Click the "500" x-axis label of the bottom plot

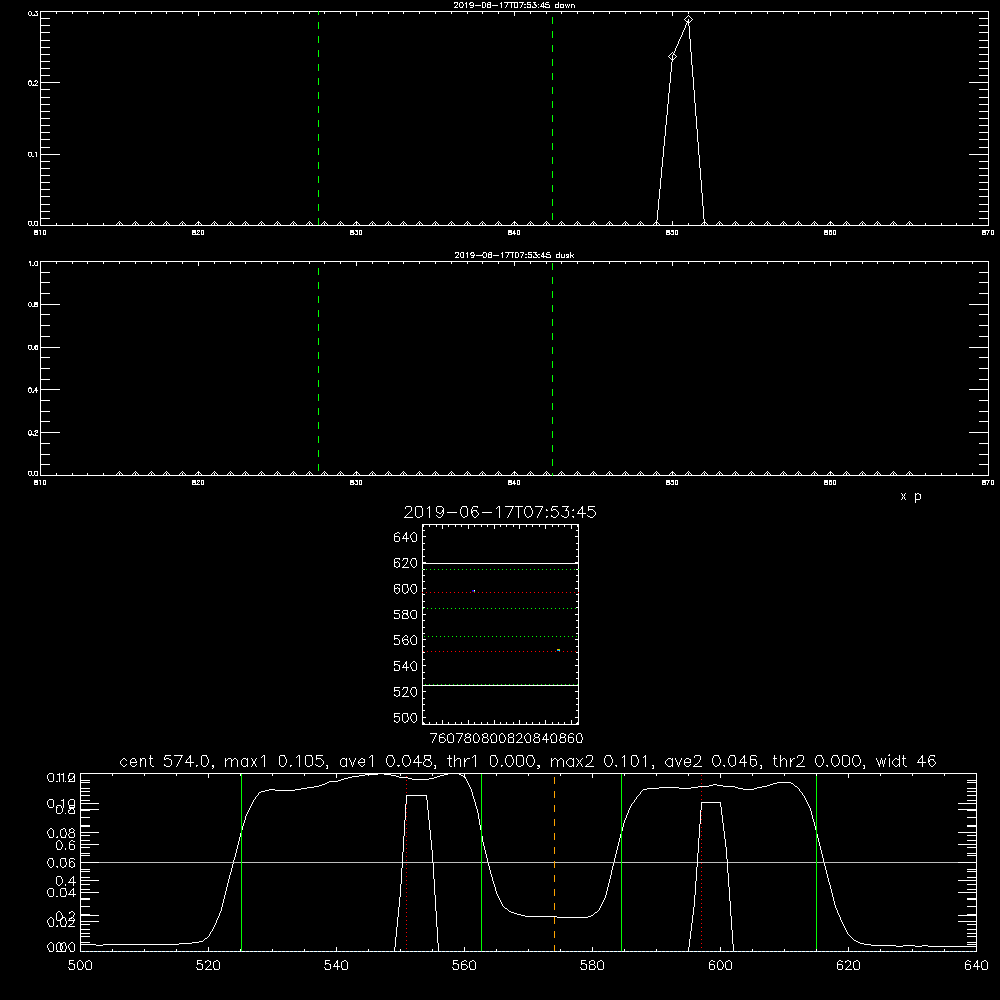click(80, 966)
